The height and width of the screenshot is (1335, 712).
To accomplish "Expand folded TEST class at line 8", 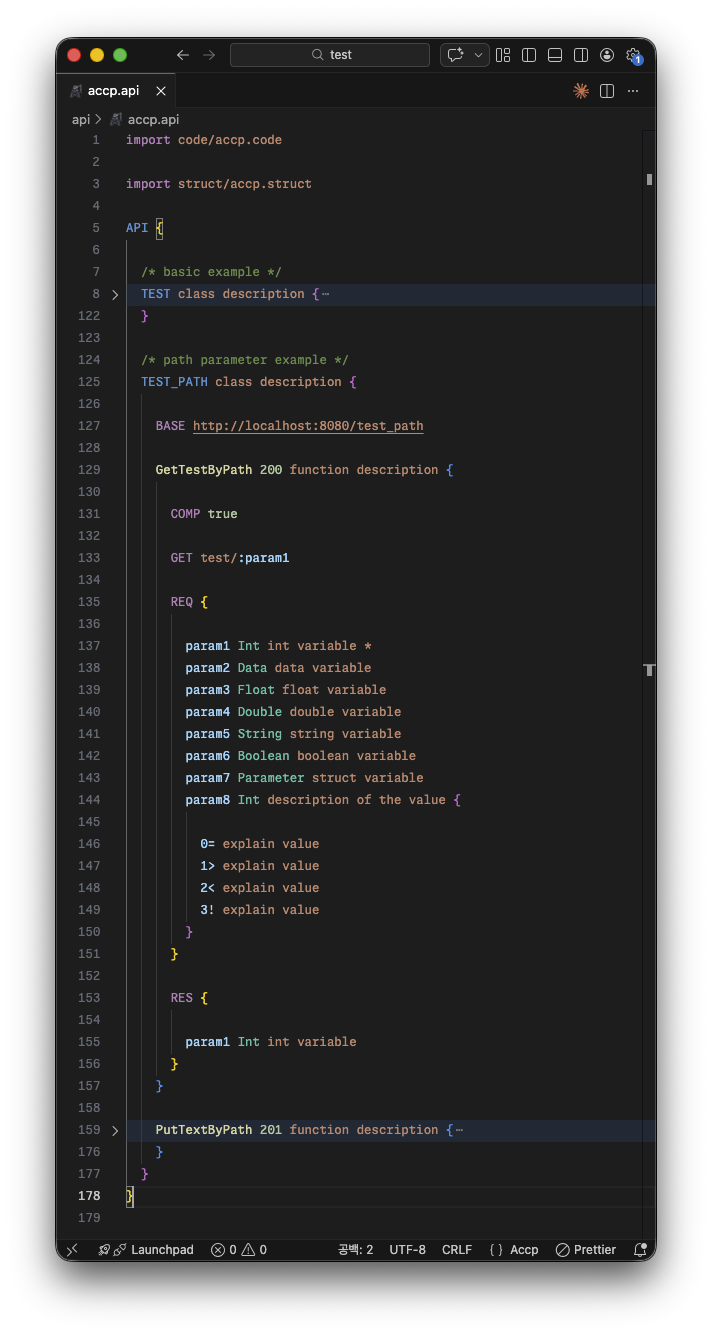I will 115,294.
